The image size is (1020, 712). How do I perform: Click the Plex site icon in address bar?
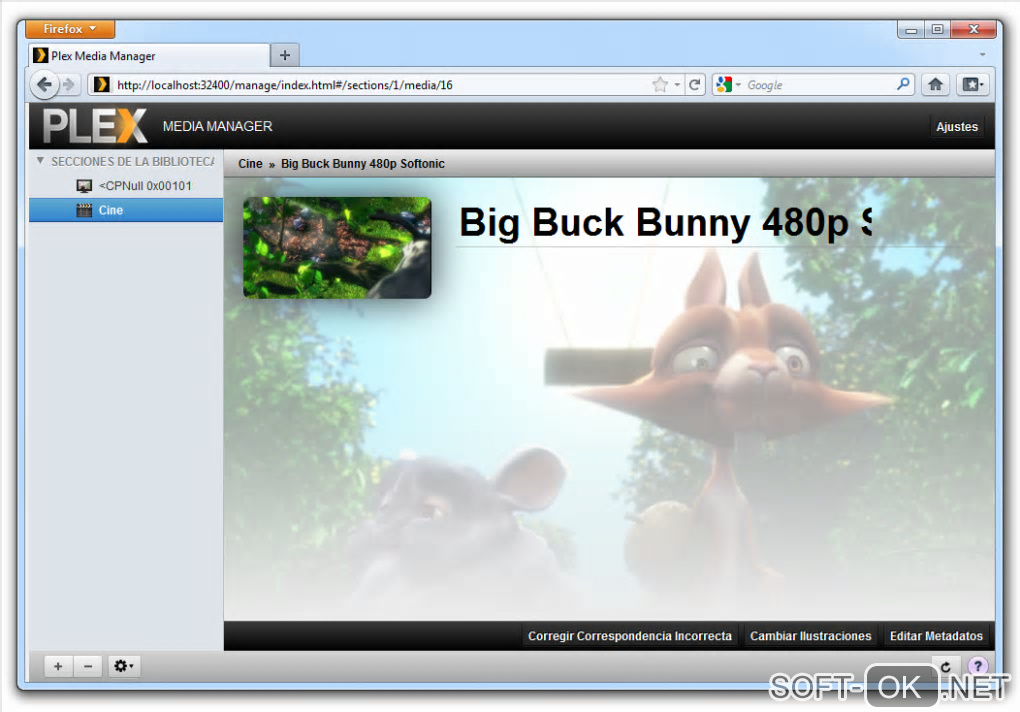pos(101,85)
